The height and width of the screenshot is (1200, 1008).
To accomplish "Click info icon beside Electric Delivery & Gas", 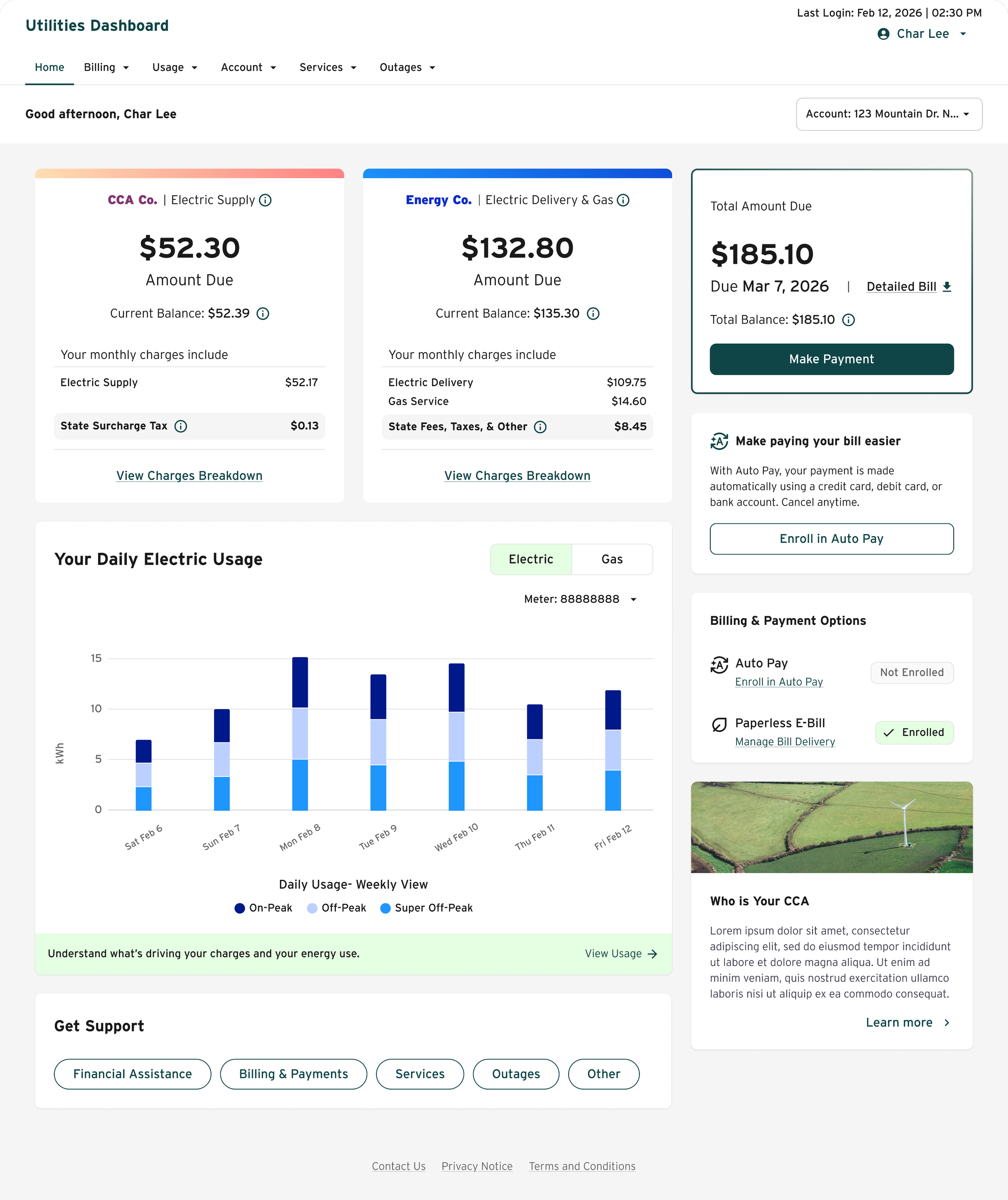I will pos(623,200).
